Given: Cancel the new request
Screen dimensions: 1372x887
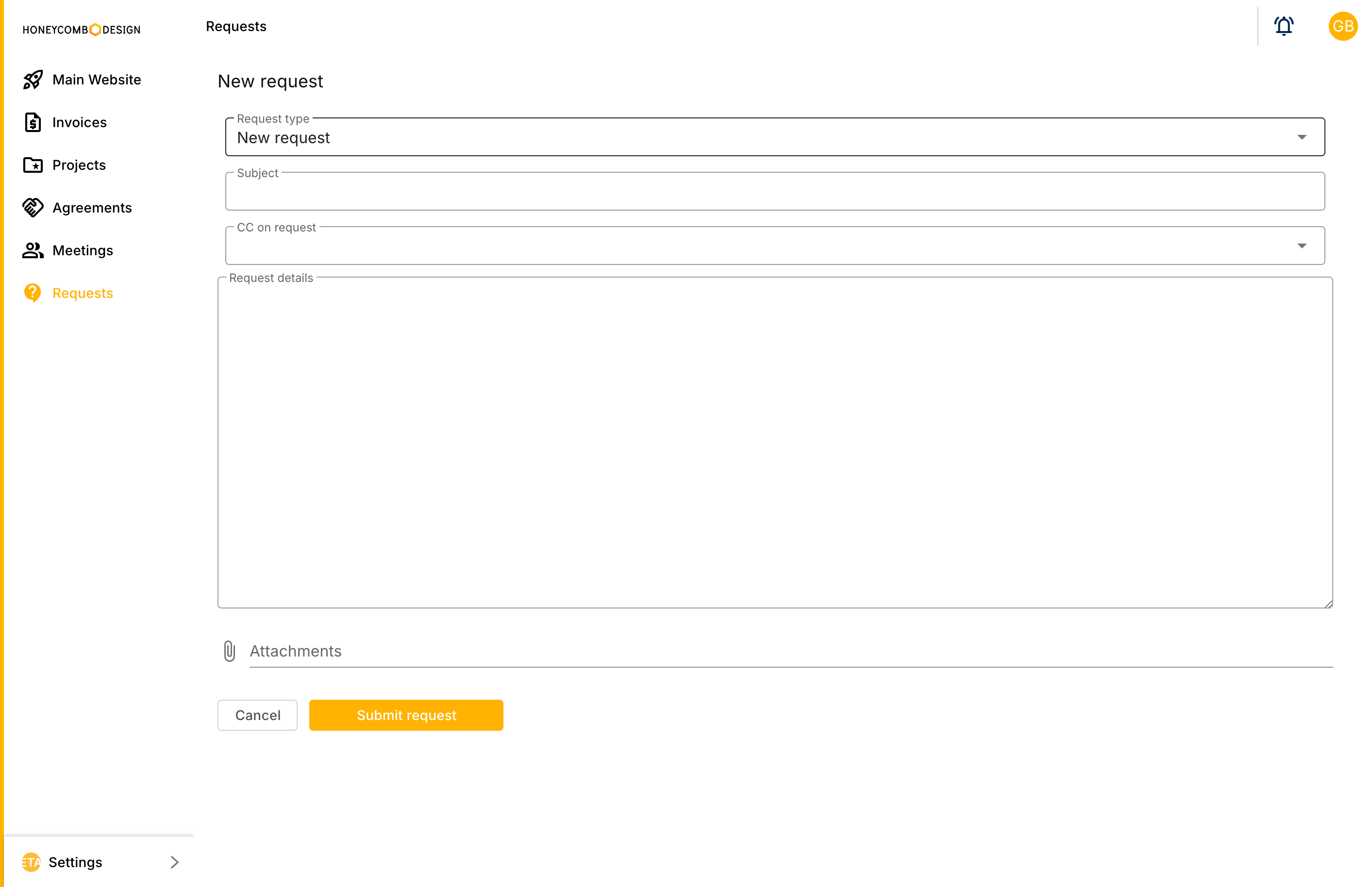Looking at the screenshot, I should click(258, 715).
